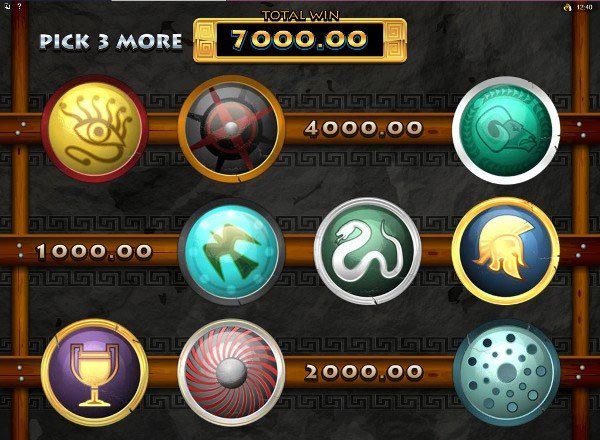Click the 2000.00 revealed prize

pos(364,372)
